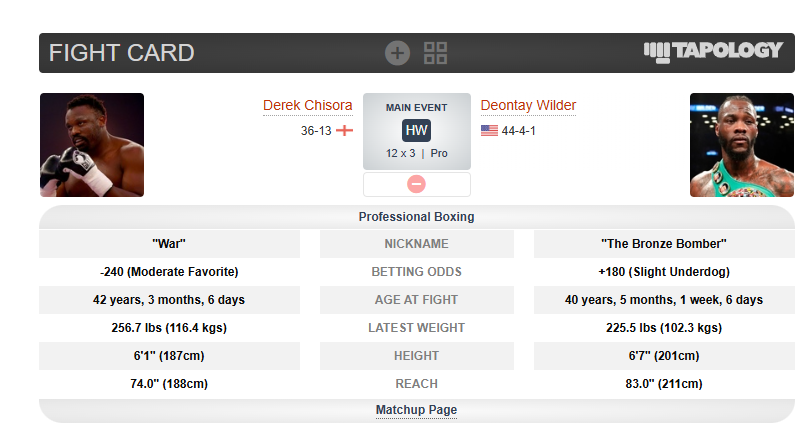Click Chisora's 36-13 record
810x438 pixels.
(316, 130)
